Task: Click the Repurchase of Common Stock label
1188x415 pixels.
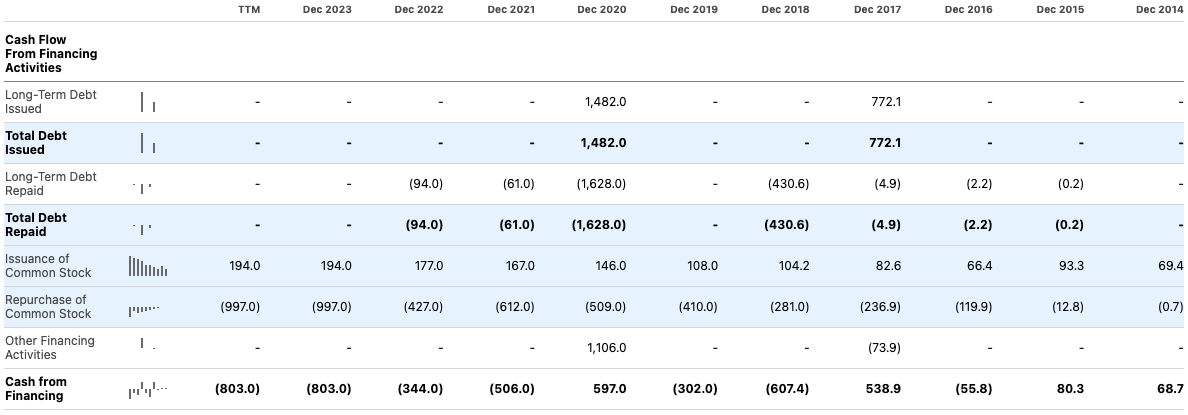Action: (48, 307)
